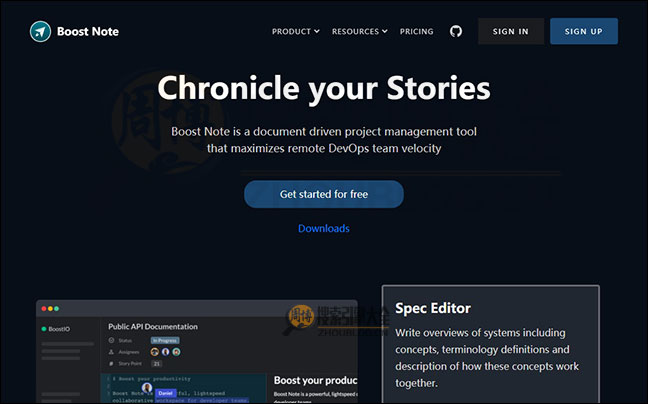This screenshot has height=404, width=648.
Task: Click the Boost Note brand name
Action: point(88,31)
